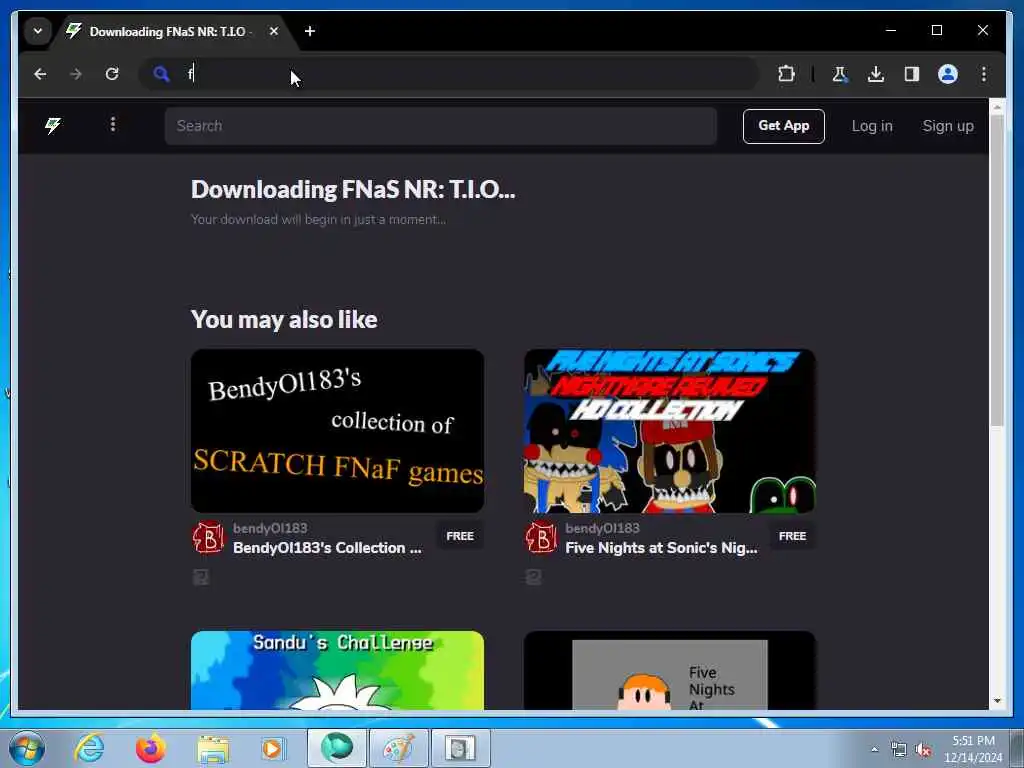Focus the browser address bar

[x=449, y=74]
